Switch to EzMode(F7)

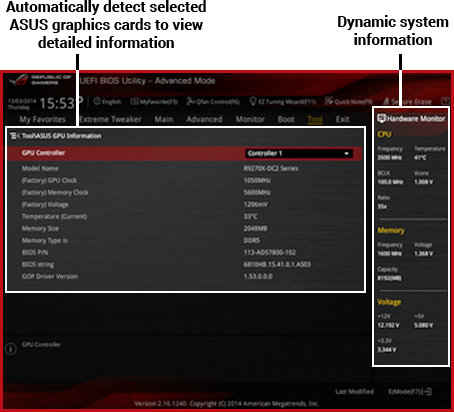(x=410, y=391)
